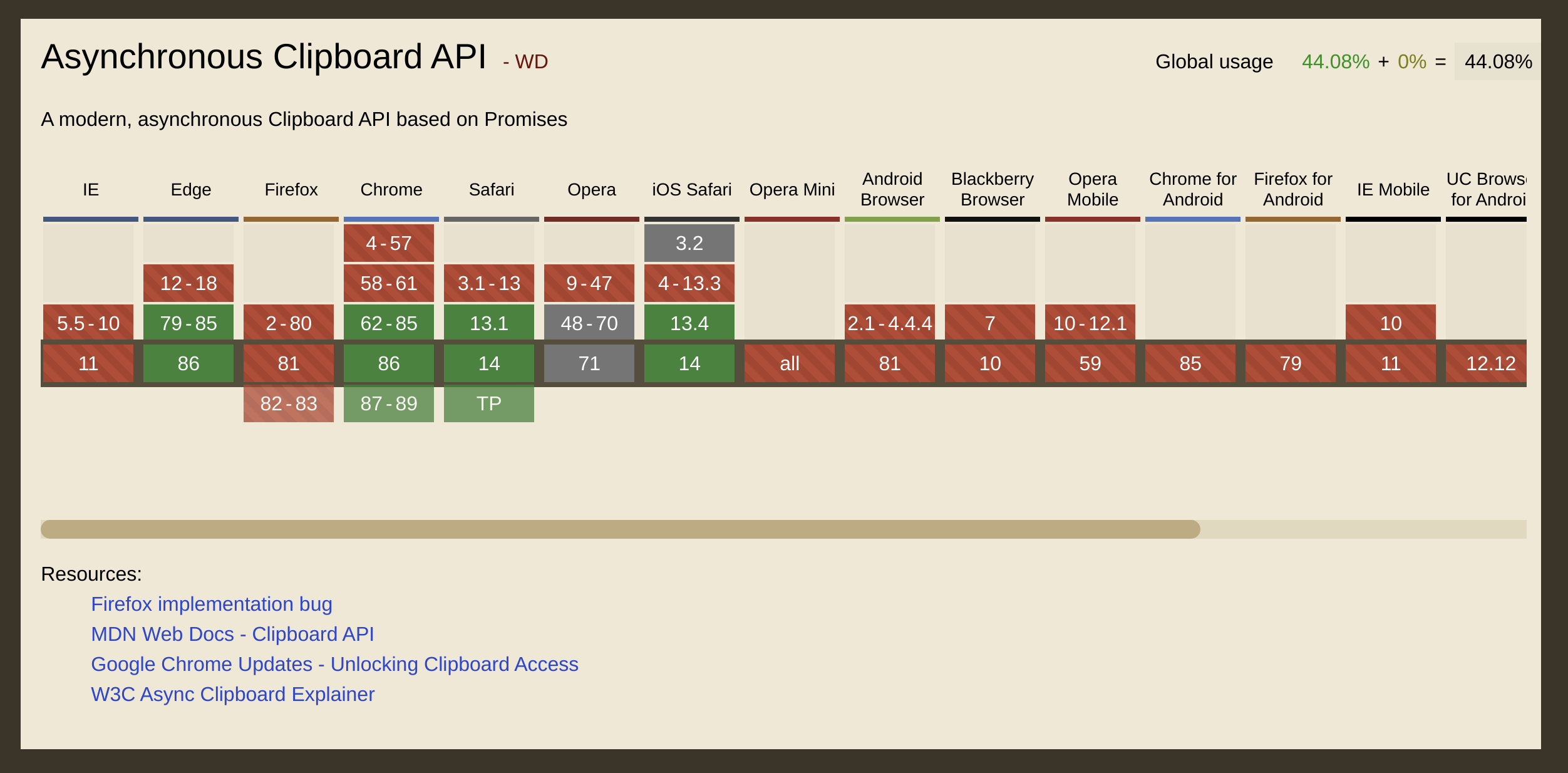Image resolution: width=1568 pixels, height=773 pixels.
Task: Click the Safari column header
Action: (x=491, y=189)
